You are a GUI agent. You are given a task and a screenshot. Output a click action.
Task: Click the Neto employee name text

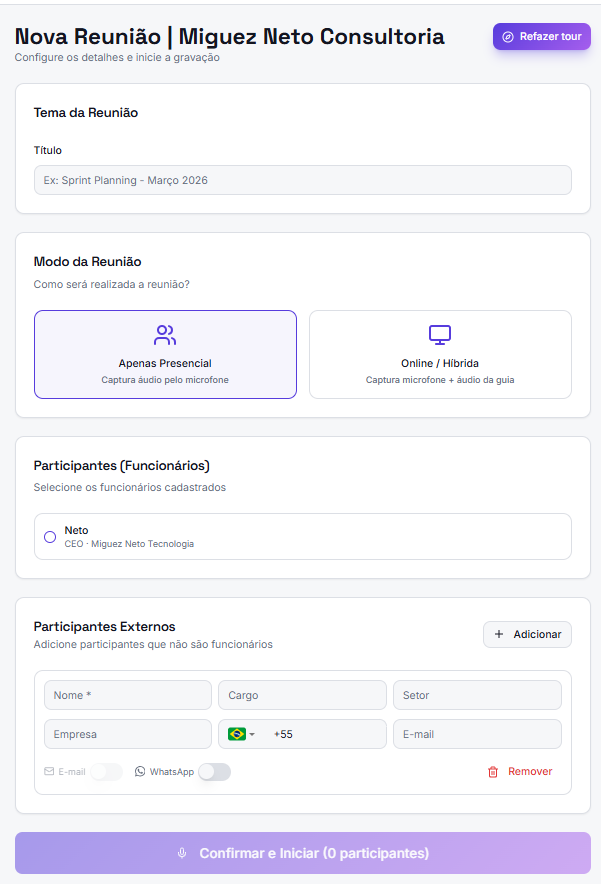click(x=76, y=530)
